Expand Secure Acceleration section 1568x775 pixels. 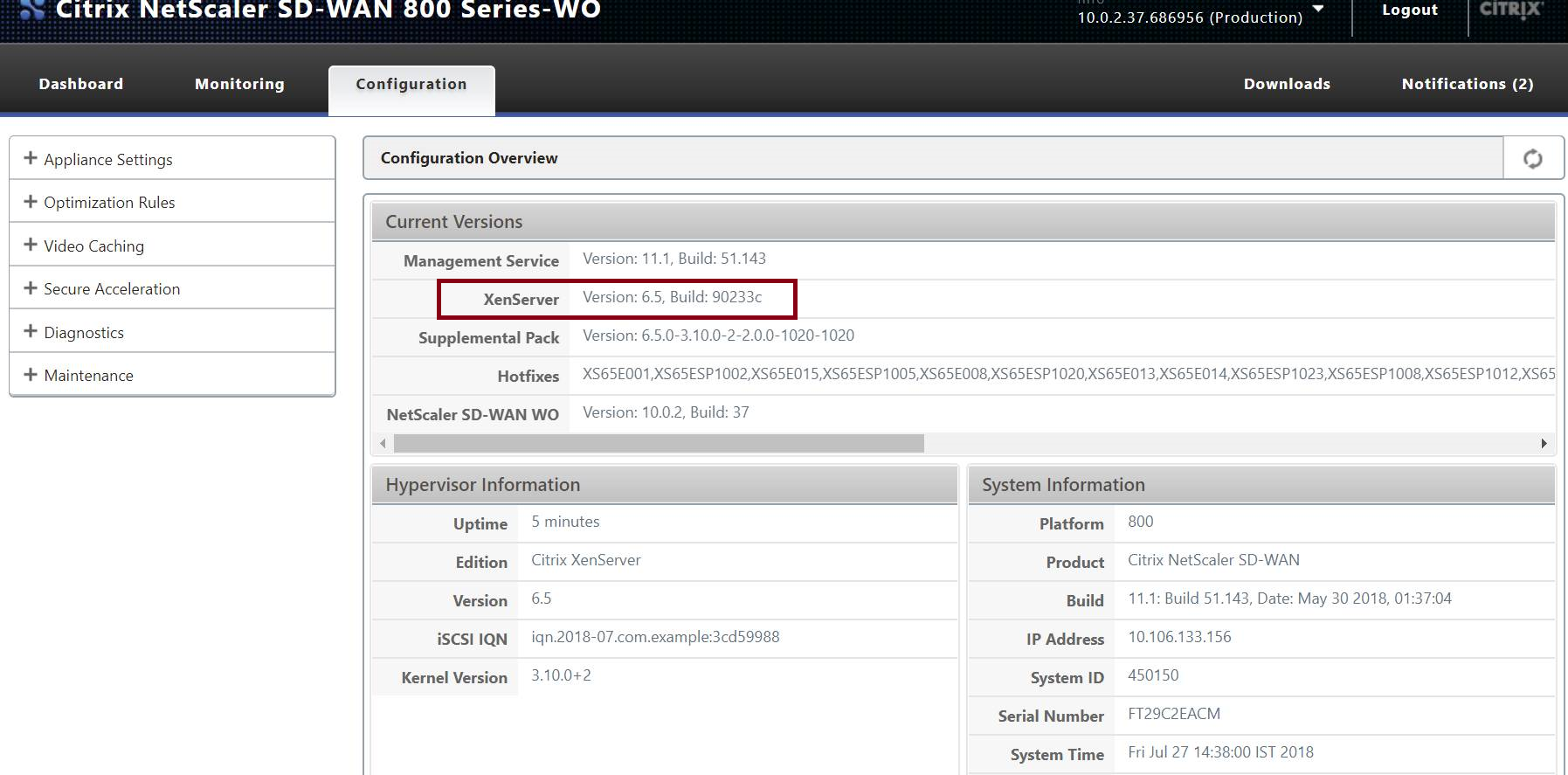click(172, 288)
